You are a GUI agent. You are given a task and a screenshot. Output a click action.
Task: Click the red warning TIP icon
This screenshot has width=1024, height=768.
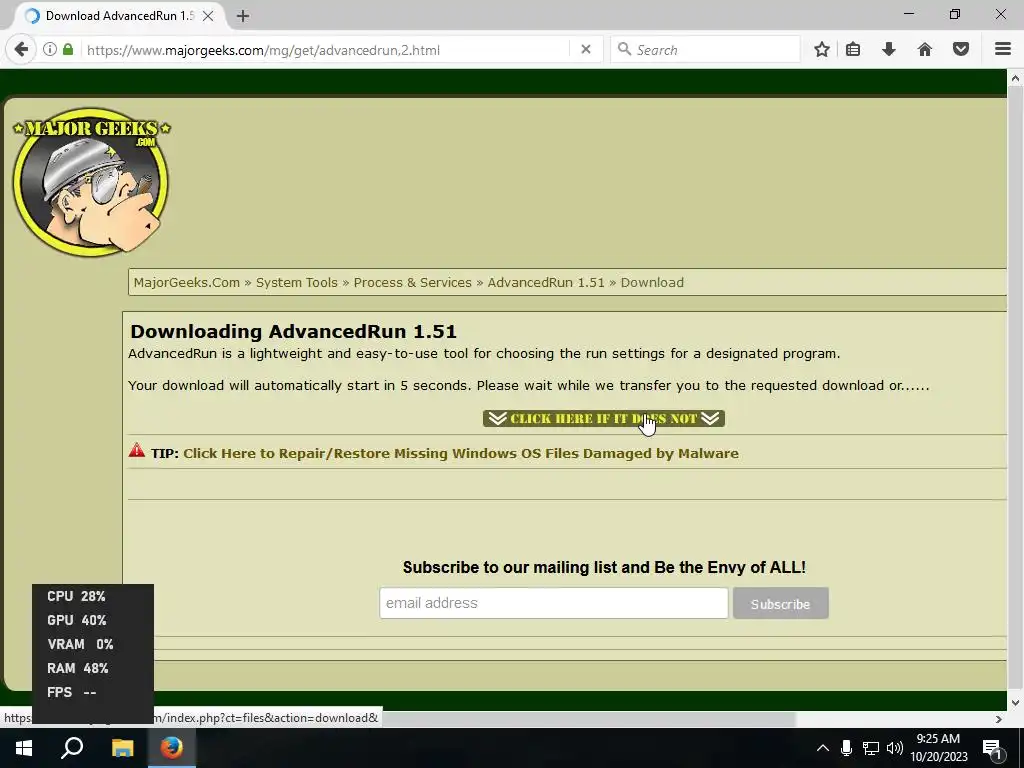[137, 450]
